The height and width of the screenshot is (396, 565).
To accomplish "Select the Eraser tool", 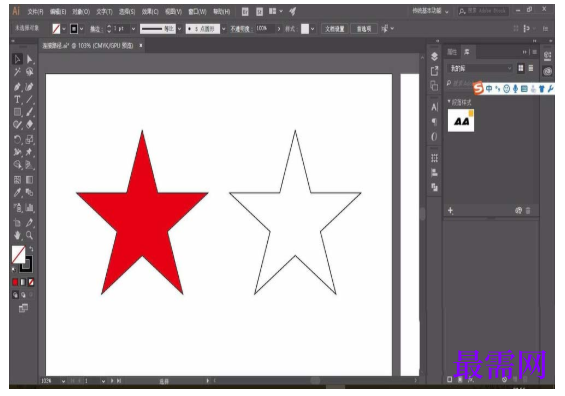I will point(30,125).
